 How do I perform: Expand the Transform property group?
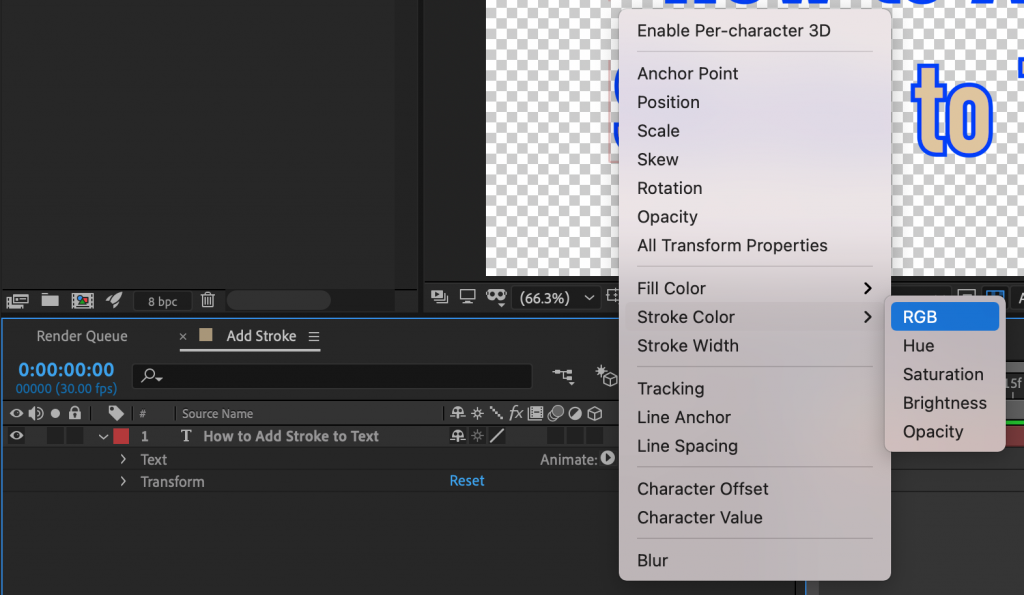tap(123, 481)
